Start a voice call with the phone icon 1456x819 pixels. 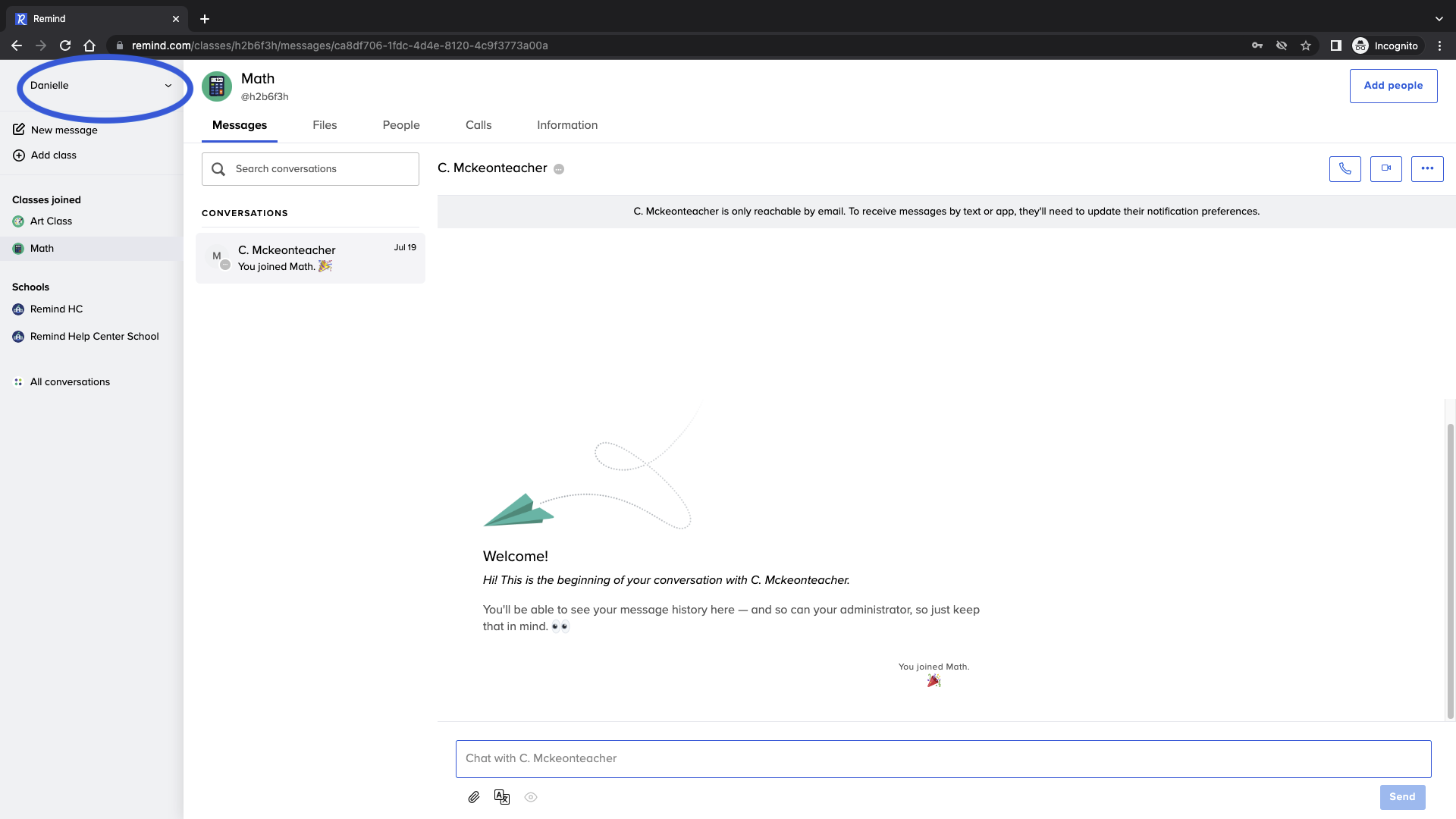(1345, 168)
